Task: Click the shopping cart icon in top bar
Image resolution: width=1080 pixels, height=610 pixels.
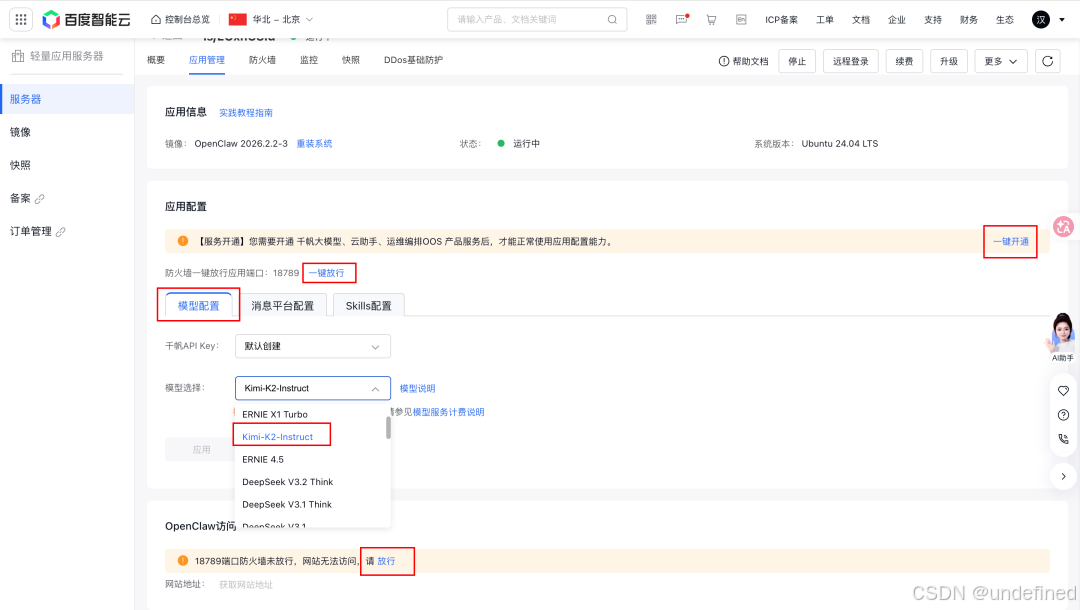Action: tap(711, 18)
